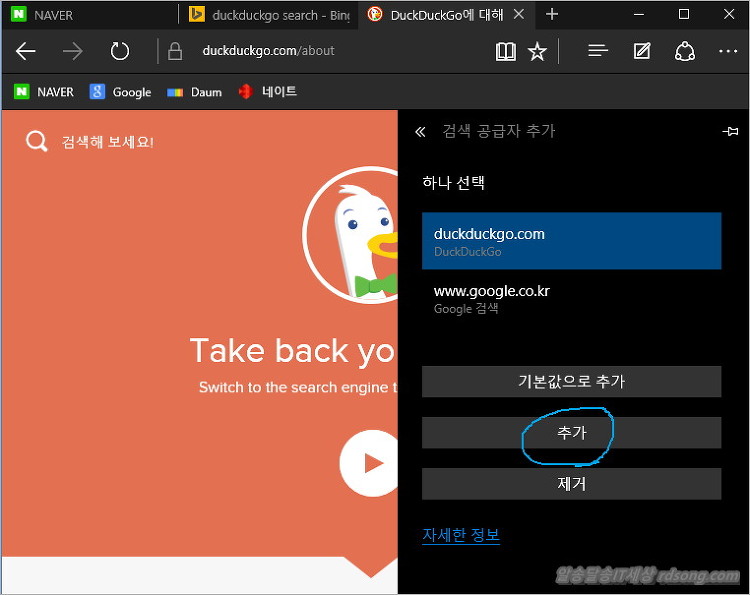The width and height of the screenshot is (750, 595).
Task: Select duckduckgo.com search provider
Action: click(x=571, y=241)
